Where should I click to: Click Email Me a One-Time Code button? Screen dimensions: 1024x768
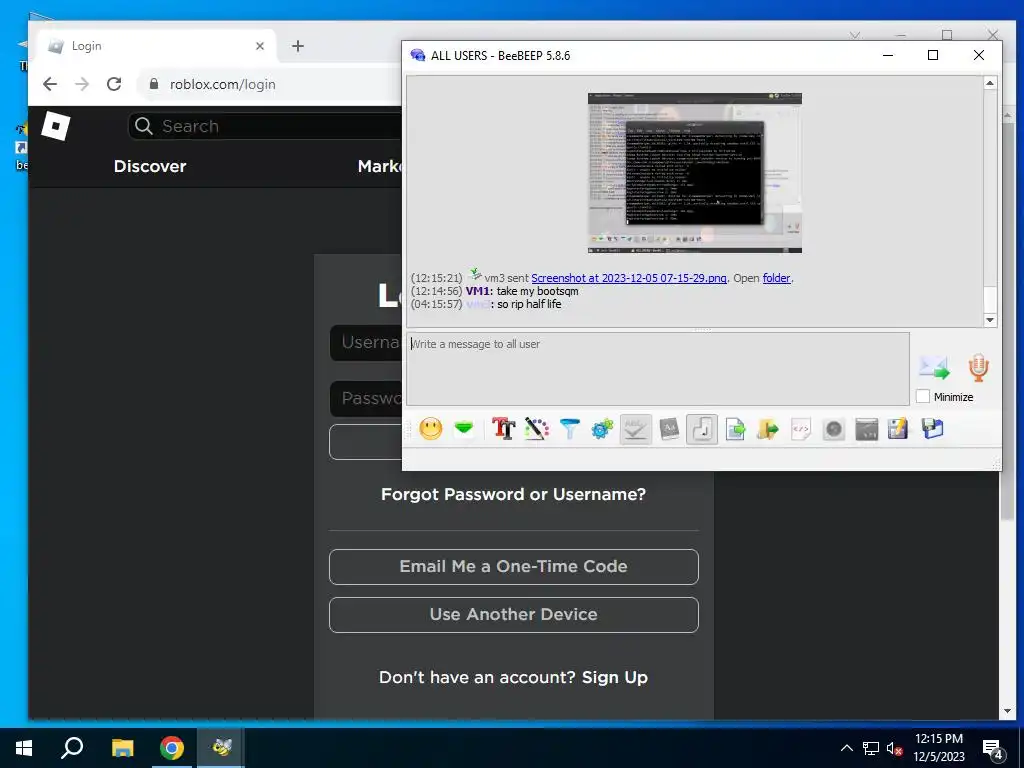513,566
